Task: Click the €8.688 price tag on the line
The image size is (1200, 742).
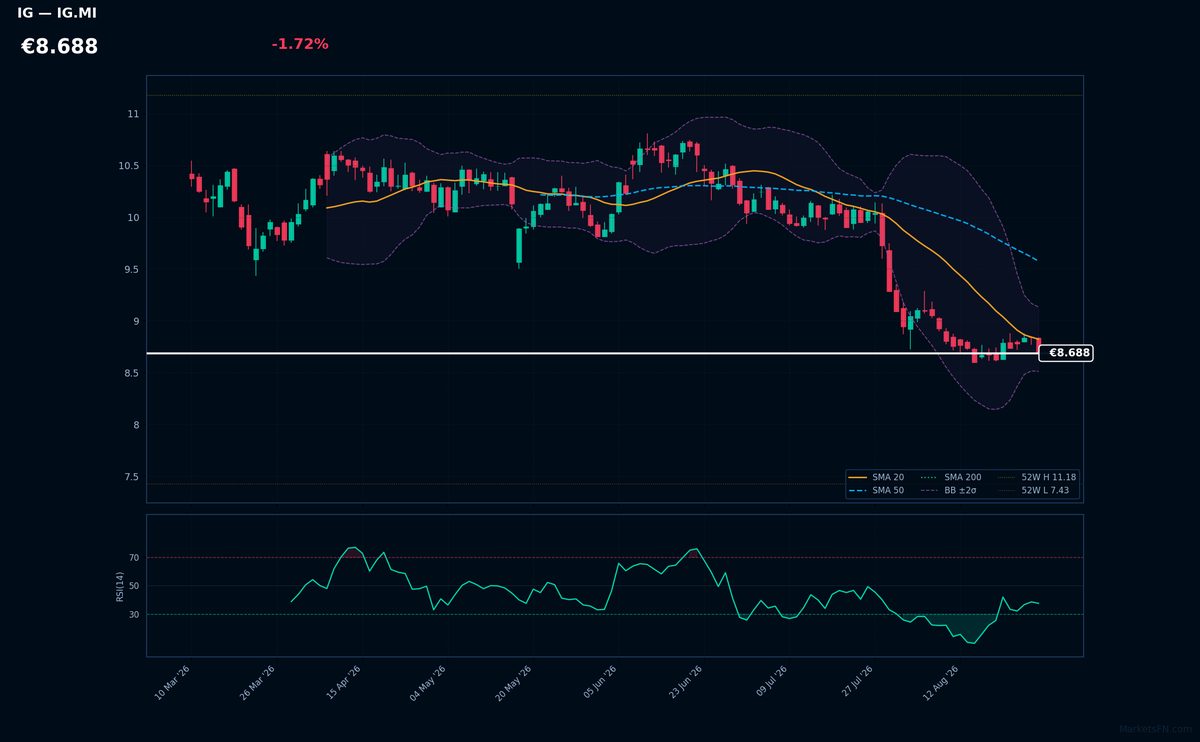Action: 1067,353
